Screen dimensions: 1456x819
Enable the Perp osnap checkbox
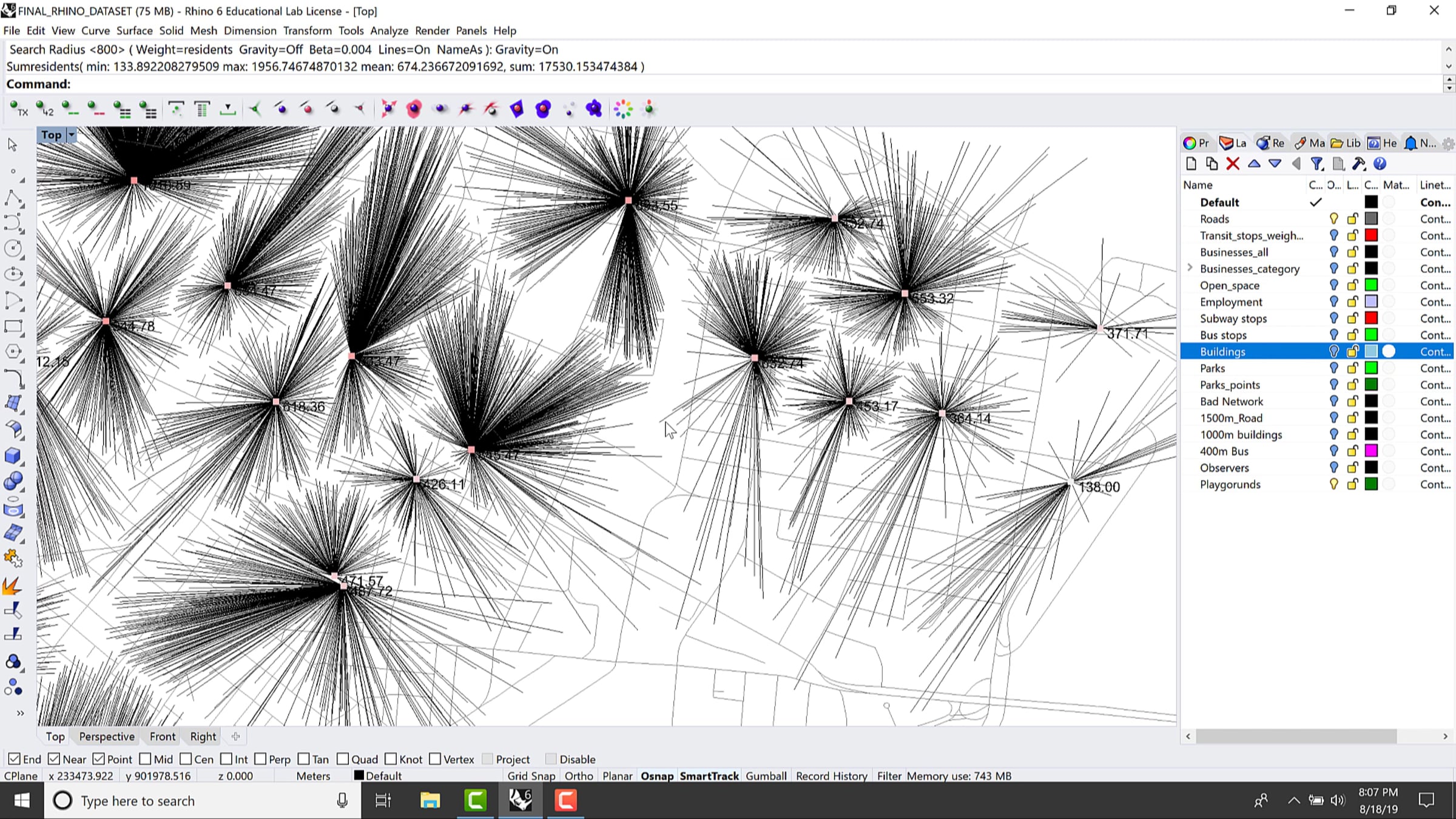pos(260,759)
